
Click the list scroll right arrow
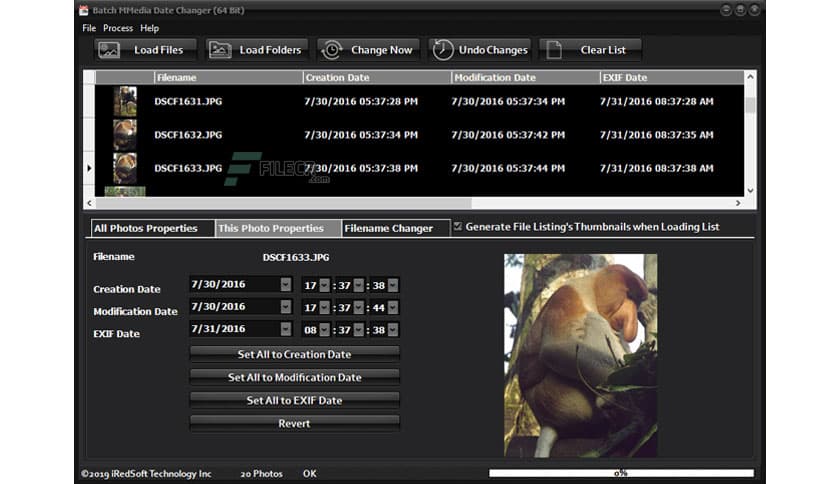(738, 203)
